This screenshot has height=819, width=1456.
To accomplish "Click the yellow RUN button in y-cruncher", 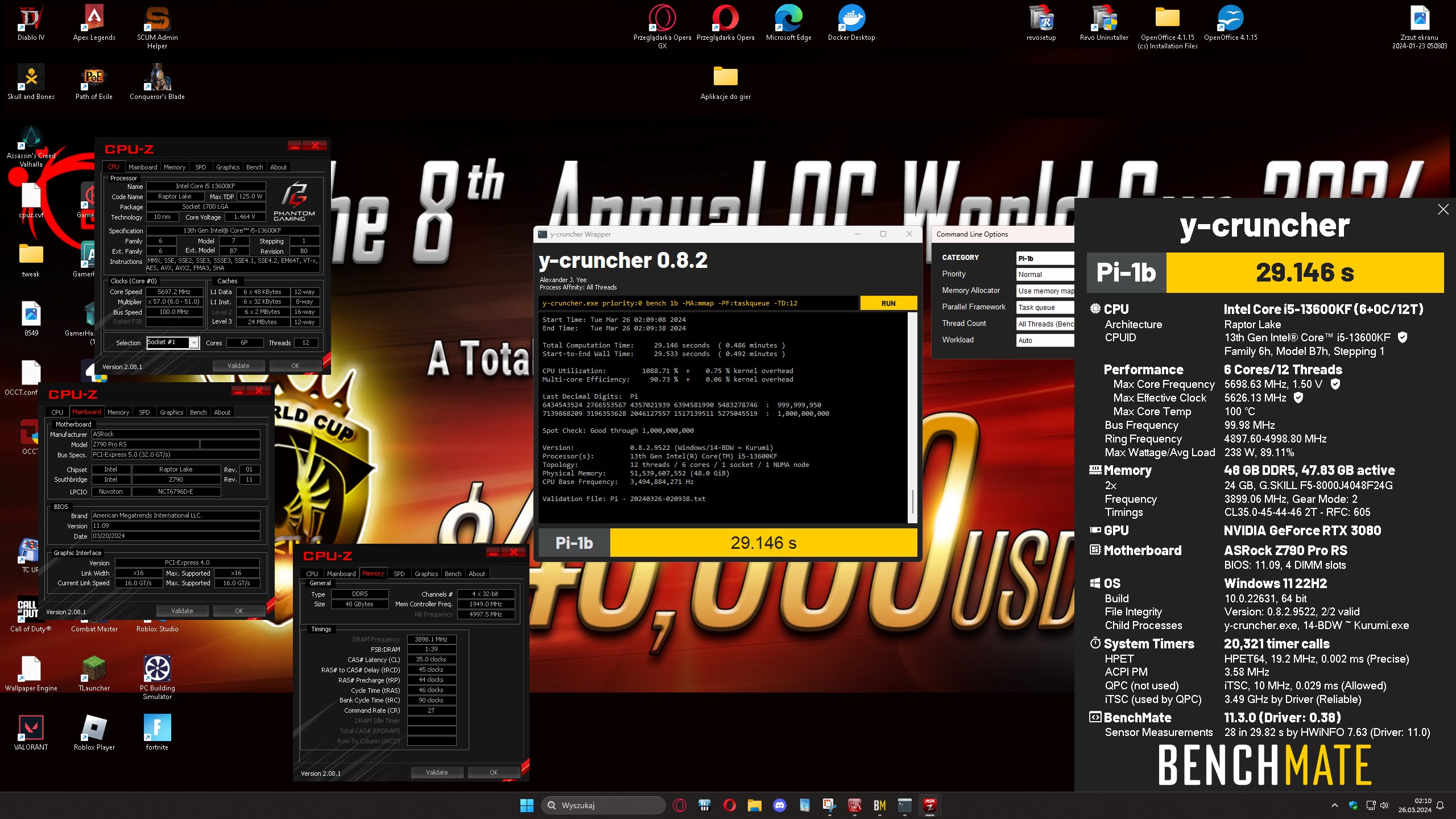I will 888,303.
